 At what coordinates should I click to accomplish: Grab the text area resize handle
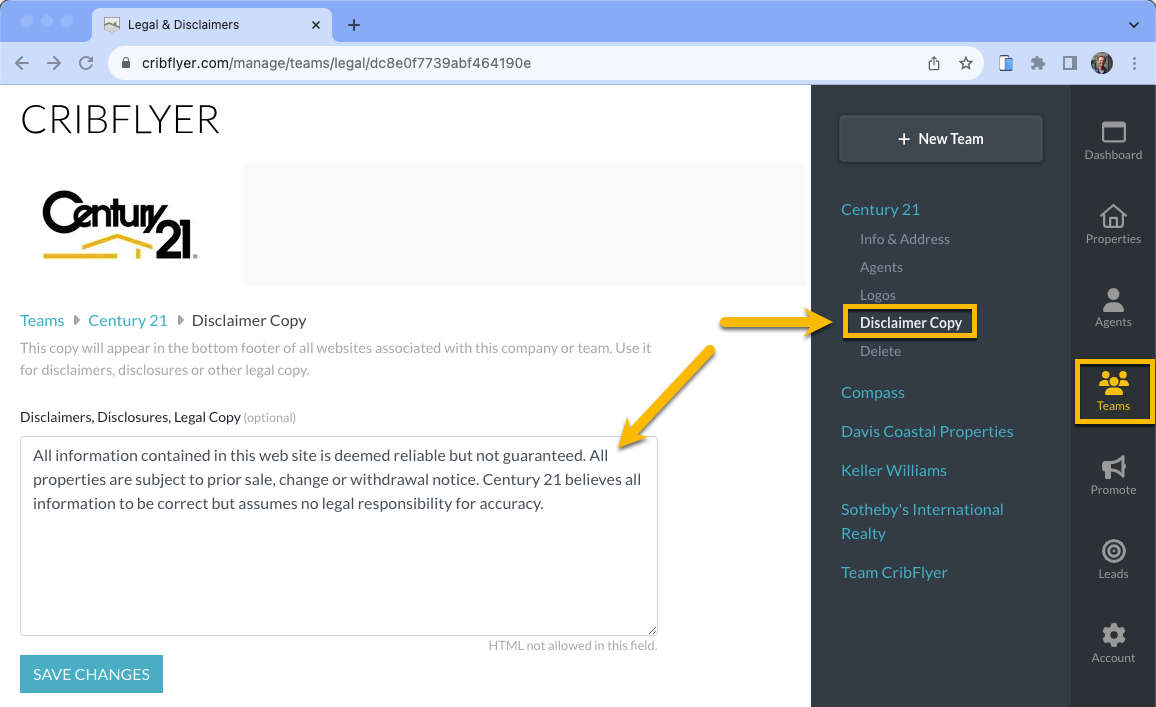[x=652, y=630]
